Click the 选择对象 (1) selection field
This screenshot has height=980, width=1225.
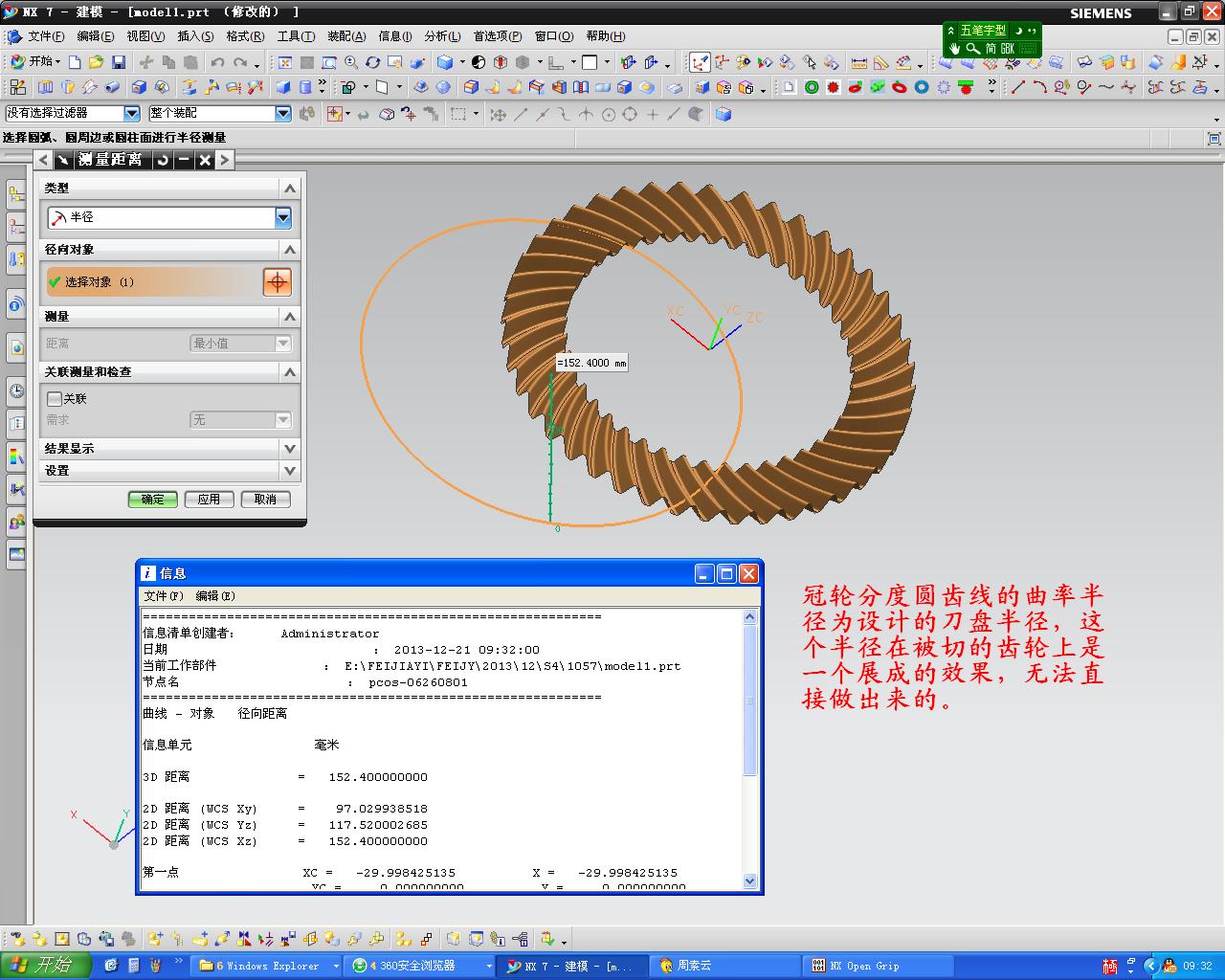point(152,281)
